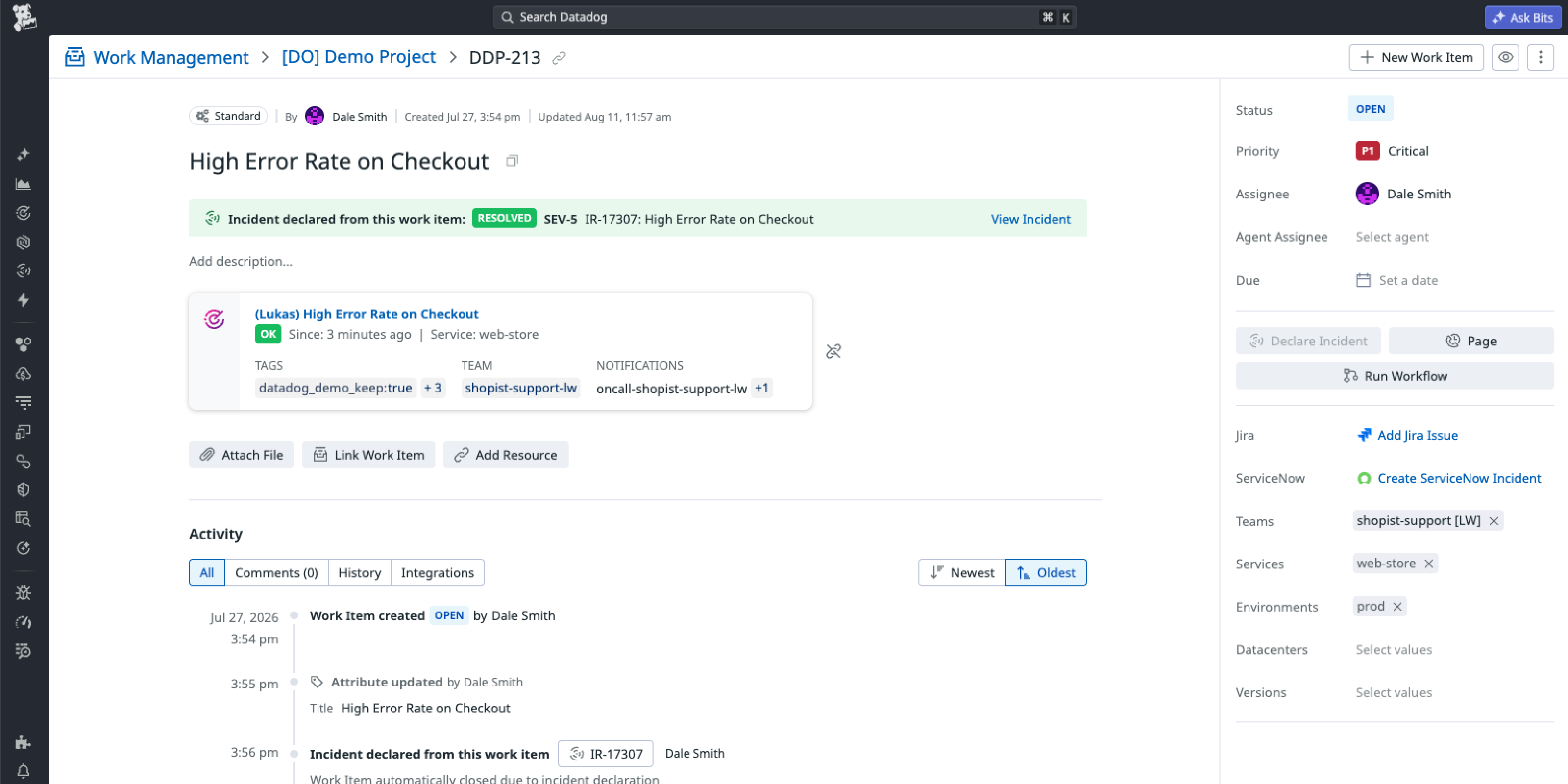Click the Run Workflow button
The height and width of the screenshot is (784, 1568).
pyautogui.click(x=1395, y=375)
